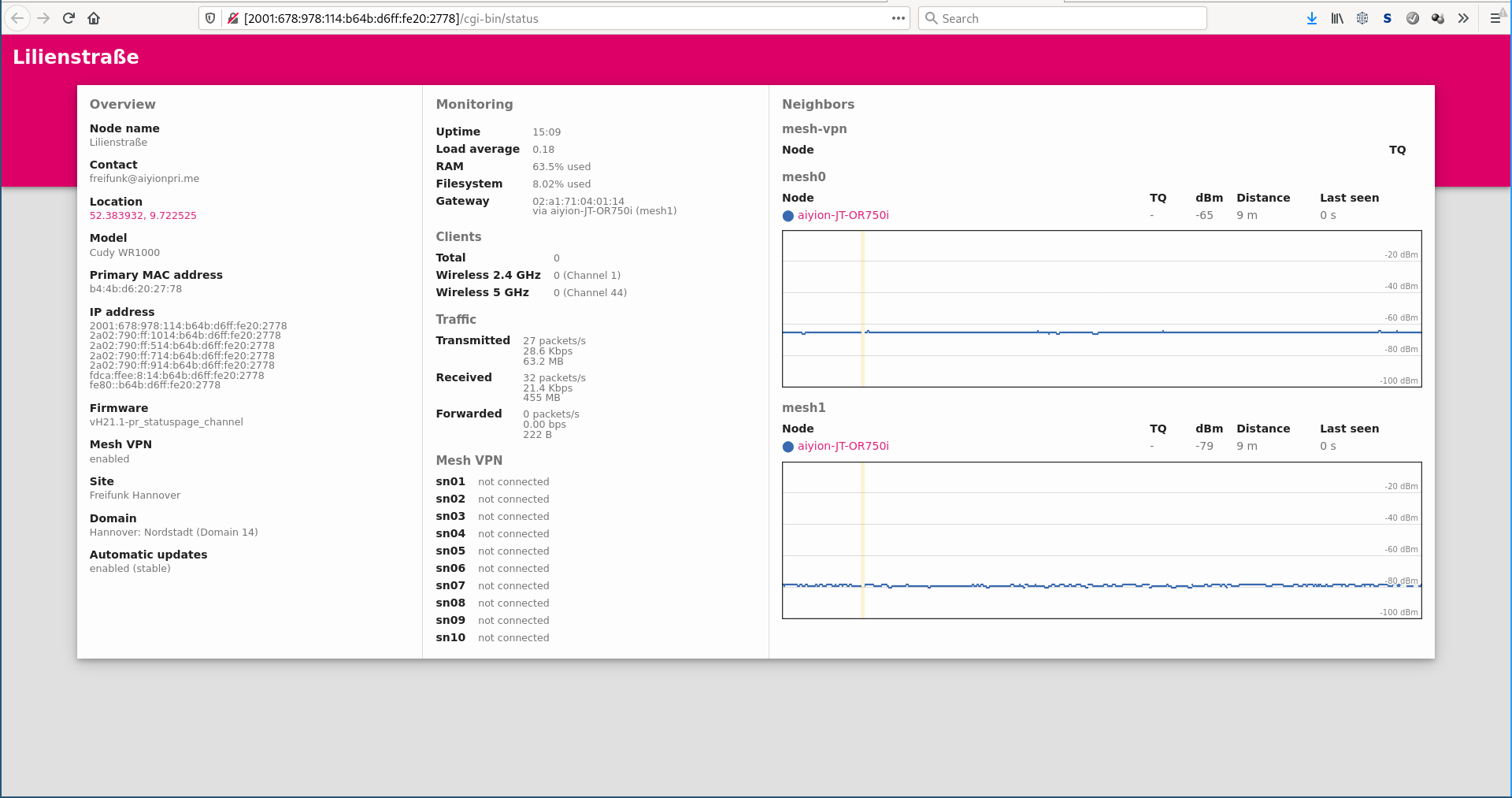Click the IP address 2001:678:978:114:b64b:d6ff:fe20:2778
The width and height of the screenshot is (1512, 798).
(x=188, y=326)
